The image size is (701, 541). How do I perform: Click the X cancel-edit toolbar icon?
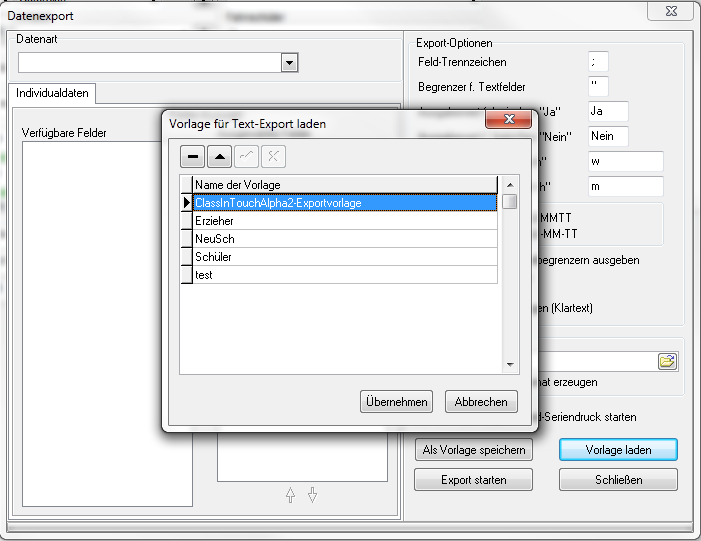click(272, 157)
